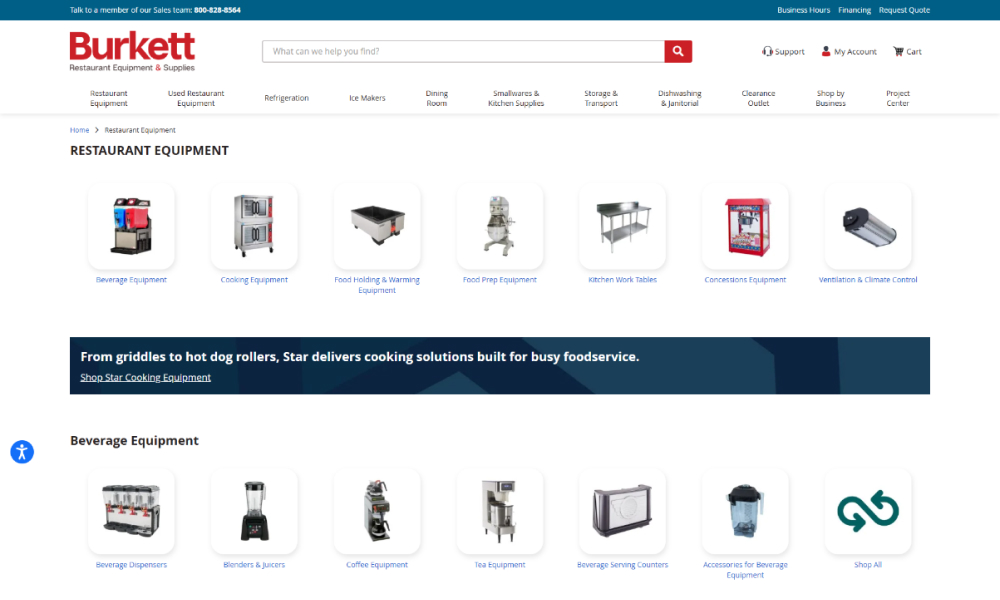Go to Home via the breadcrumb
Image resolution: width=1000 pixels, height=600 pixels.
[79, 130]
